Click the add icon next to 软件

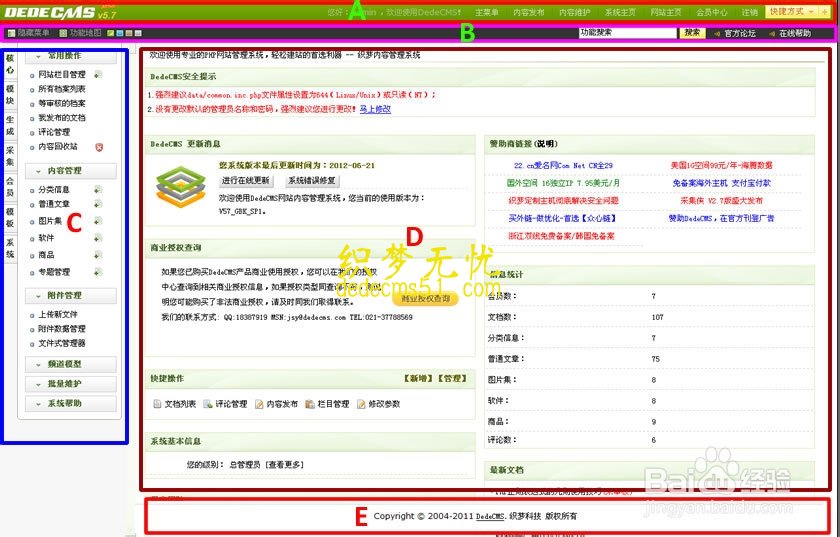click(98, 238)
